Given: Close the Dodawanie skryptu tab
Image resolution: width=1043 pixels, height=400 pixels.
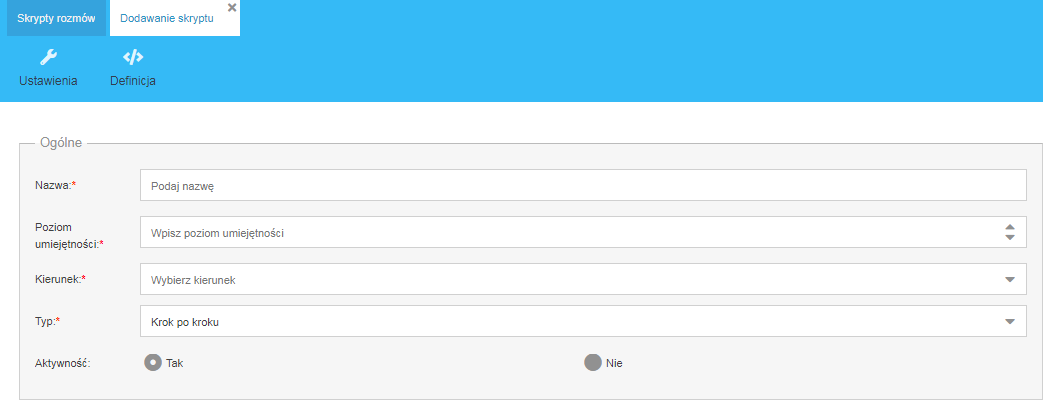Looking at the screenshot, I should (x=231, y=7).
